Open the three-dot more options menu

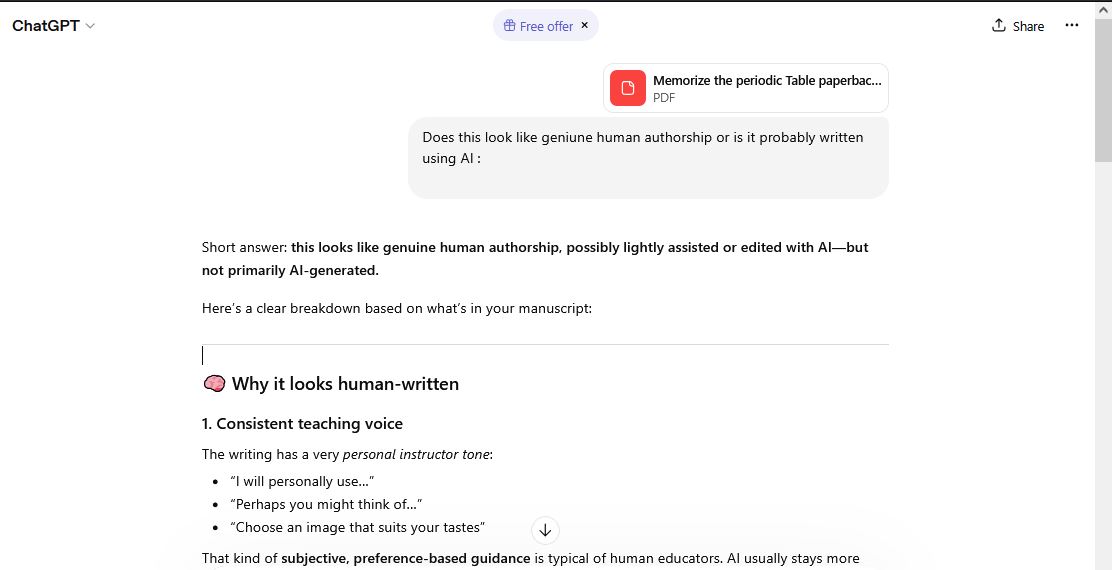coord(1072,26)
